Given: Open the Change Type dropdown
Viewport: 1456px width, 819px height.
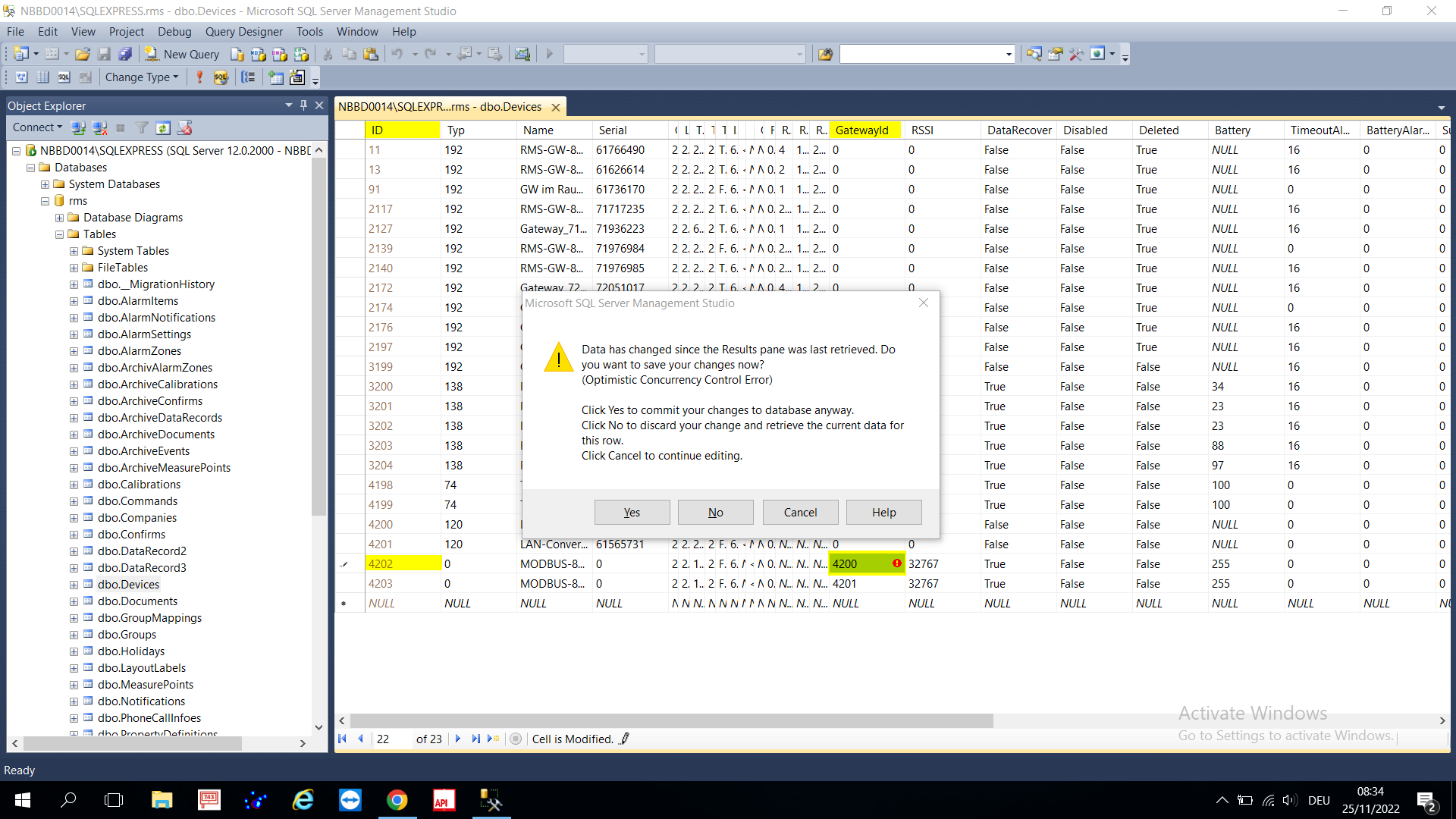Looking at the screenshot, I should 142,77.
